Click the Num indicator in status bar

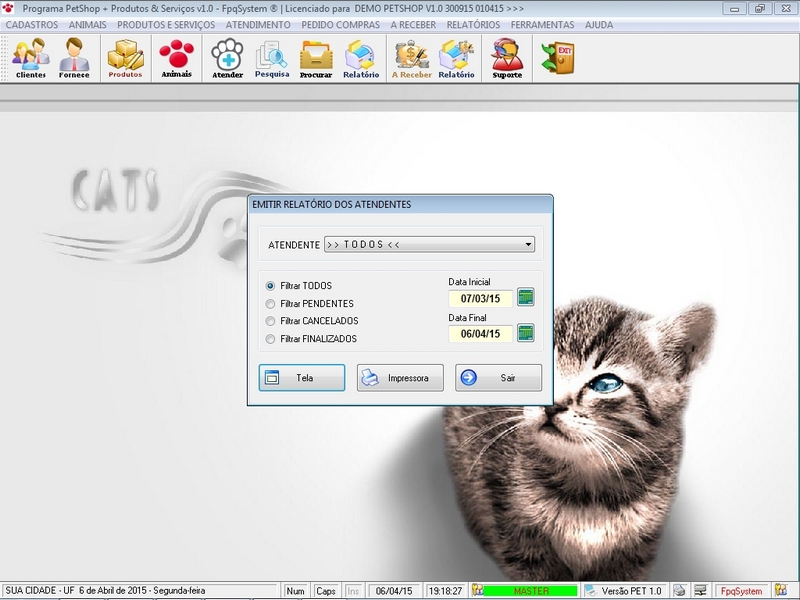295,591
